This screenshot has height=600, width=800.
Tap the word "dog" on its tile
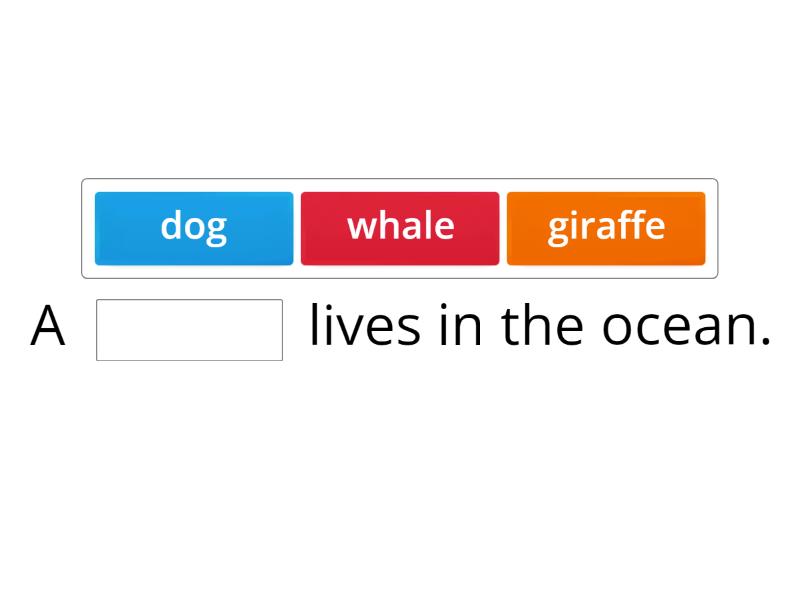pos(194,226)
